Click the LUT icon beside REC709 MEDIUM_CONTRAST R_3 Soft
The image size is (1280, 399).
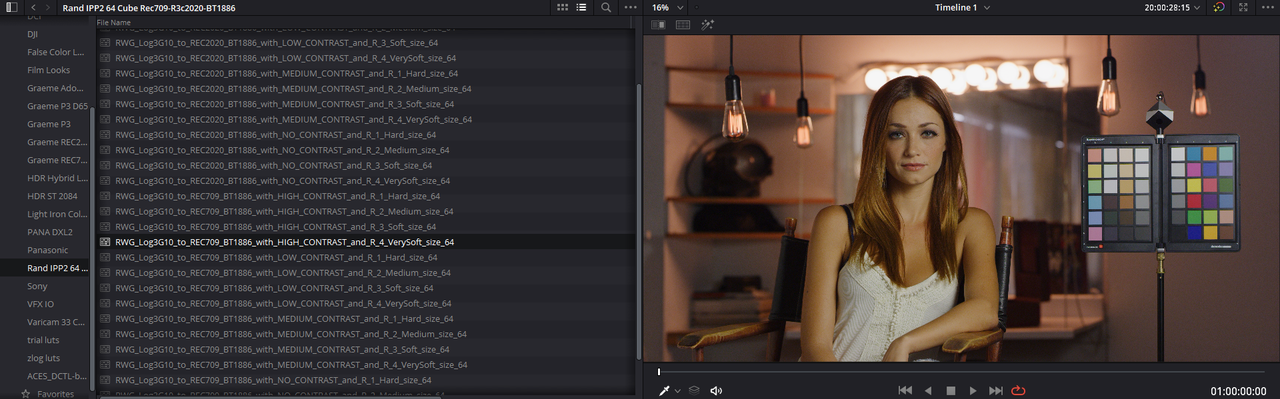pos(105,350)
